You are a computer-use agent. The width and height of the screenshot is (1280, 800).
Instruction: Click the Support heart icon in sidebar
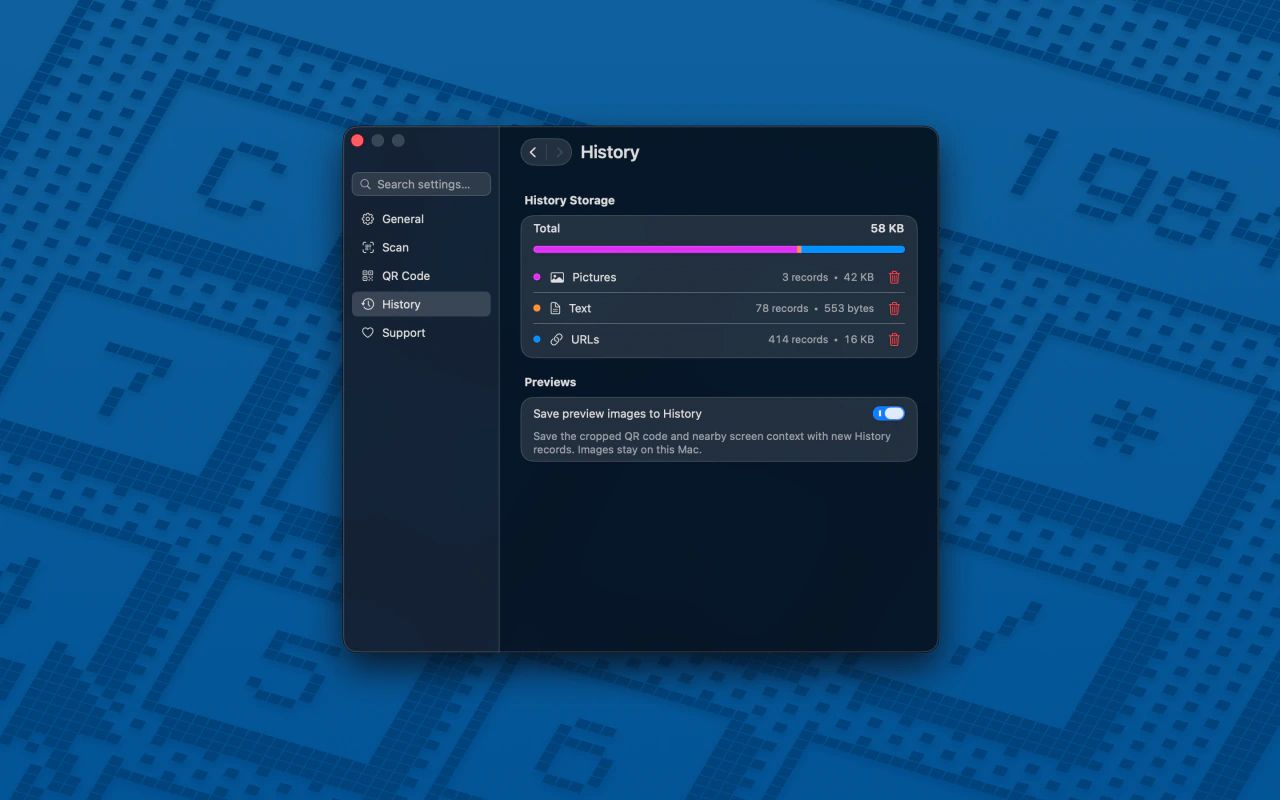pyautogui.click(x=368, y=333)
